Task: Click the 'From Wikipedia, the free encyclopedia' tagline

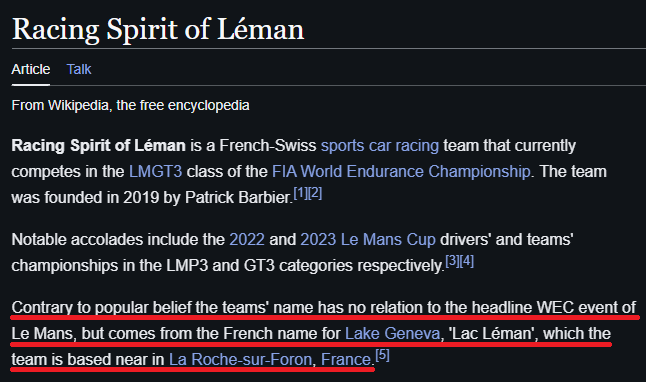Action: 130,105
